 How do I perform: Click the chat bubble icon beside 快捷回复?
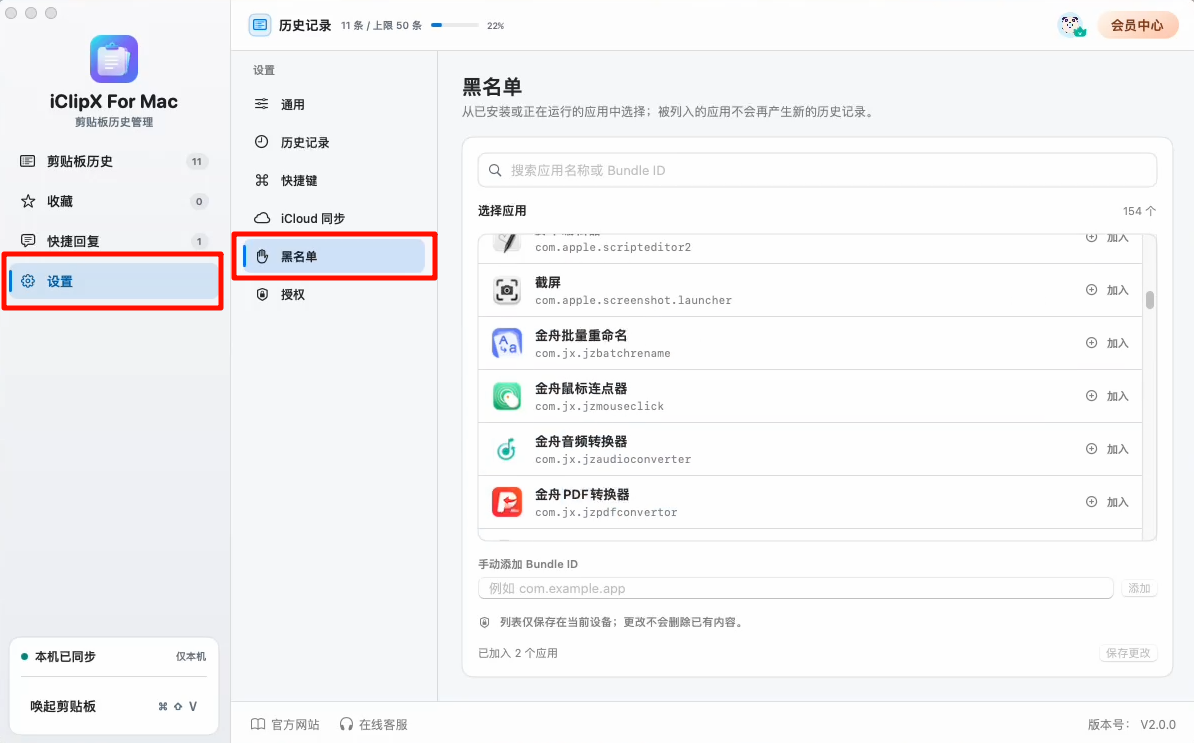point(28,241)
